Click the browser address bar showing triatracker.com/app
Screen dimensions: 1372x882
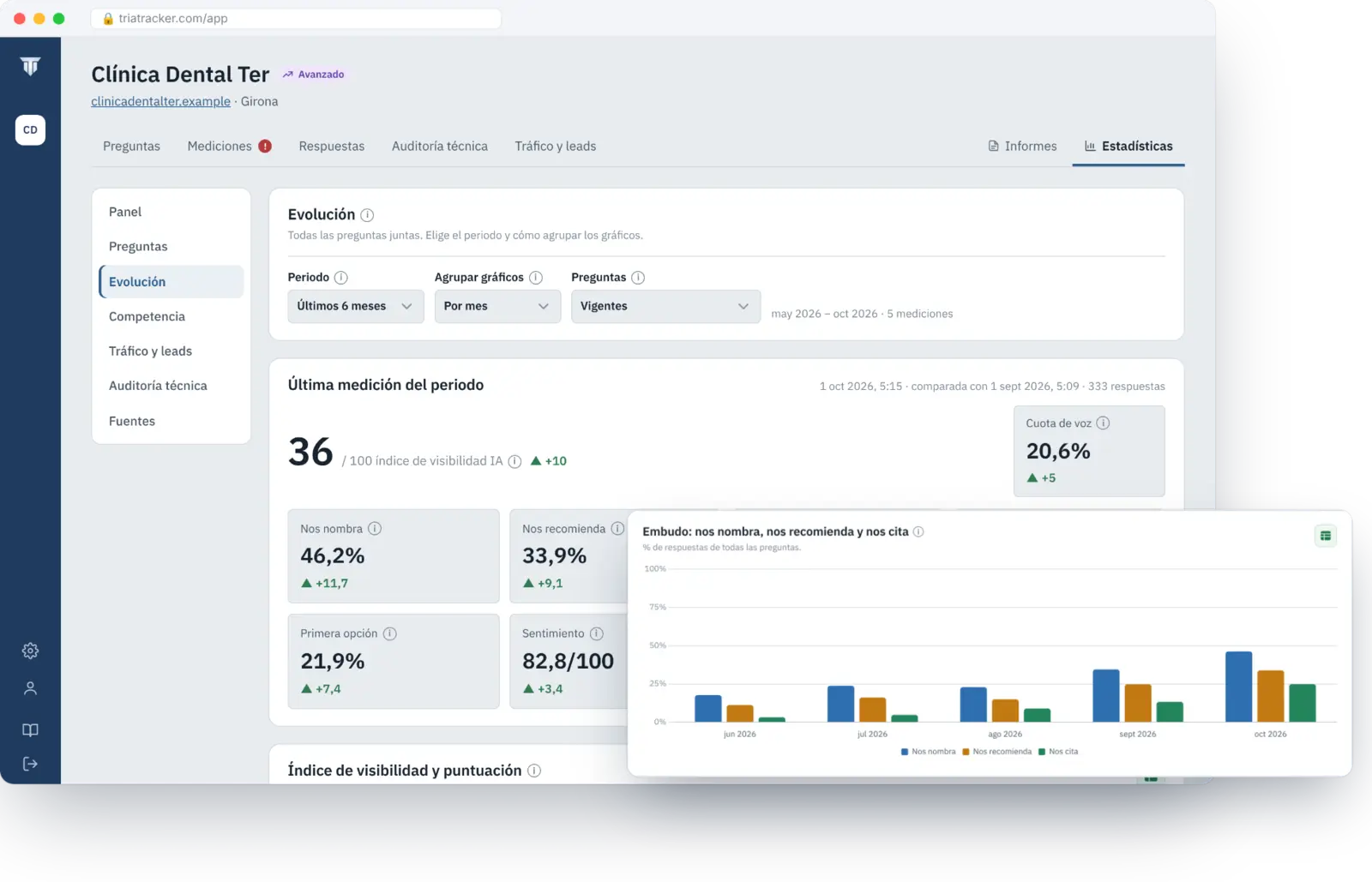tap(296, 18)
